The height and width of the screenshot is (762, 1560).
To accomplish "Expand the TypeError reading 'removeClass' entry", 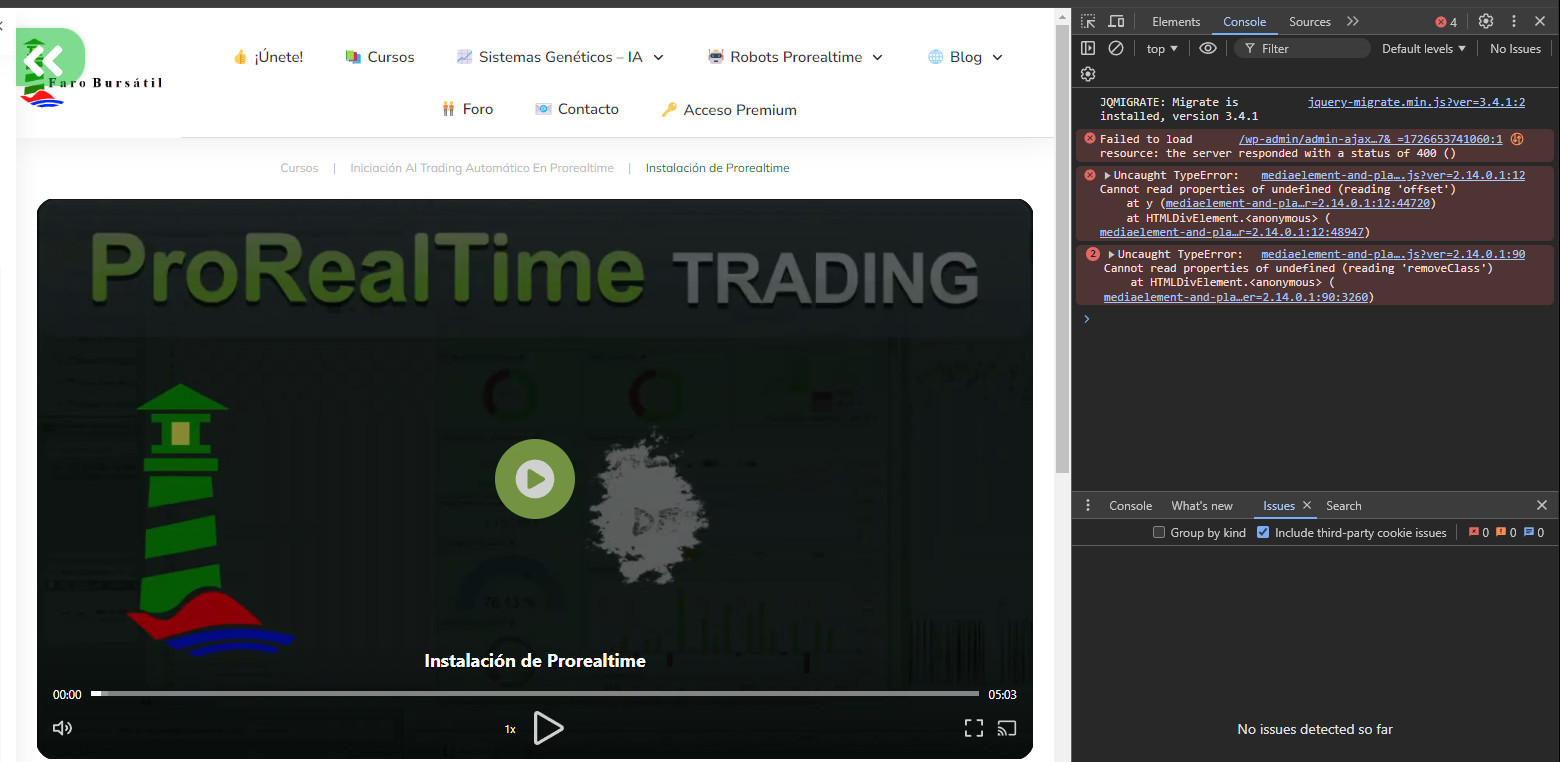I will tap(1111, 254).
